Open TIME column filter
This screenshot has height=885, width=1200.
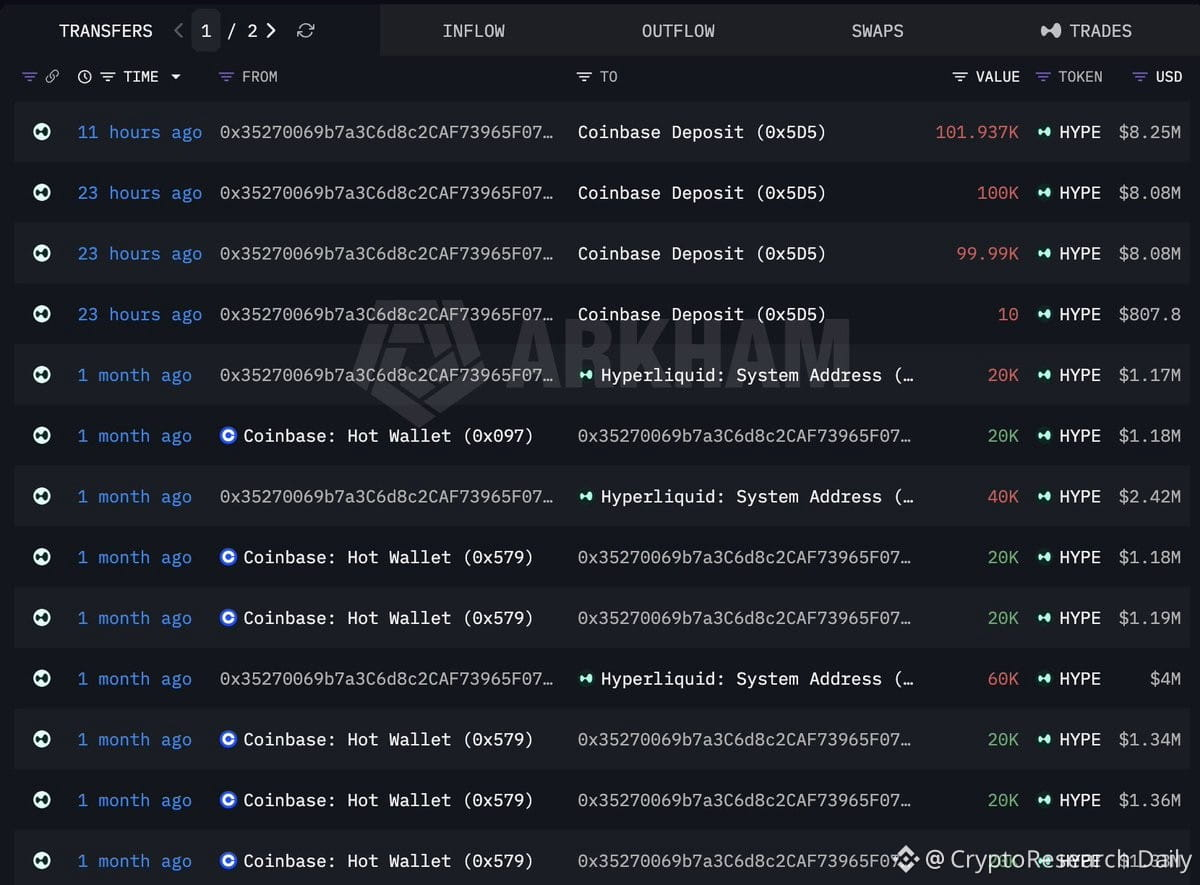107,77
